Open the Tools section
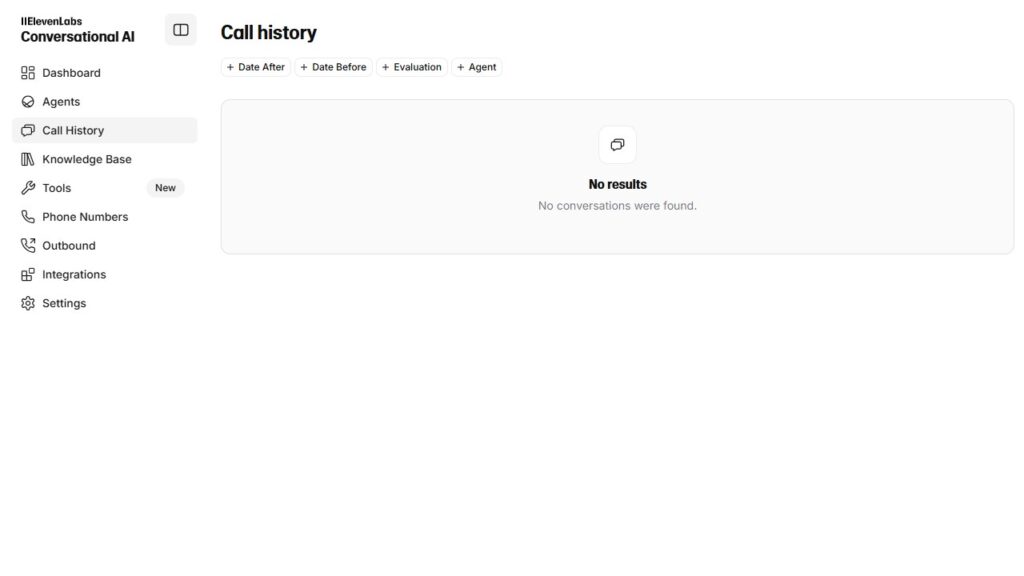Screen dimensions: 1024x576 [x=104, y=188]
